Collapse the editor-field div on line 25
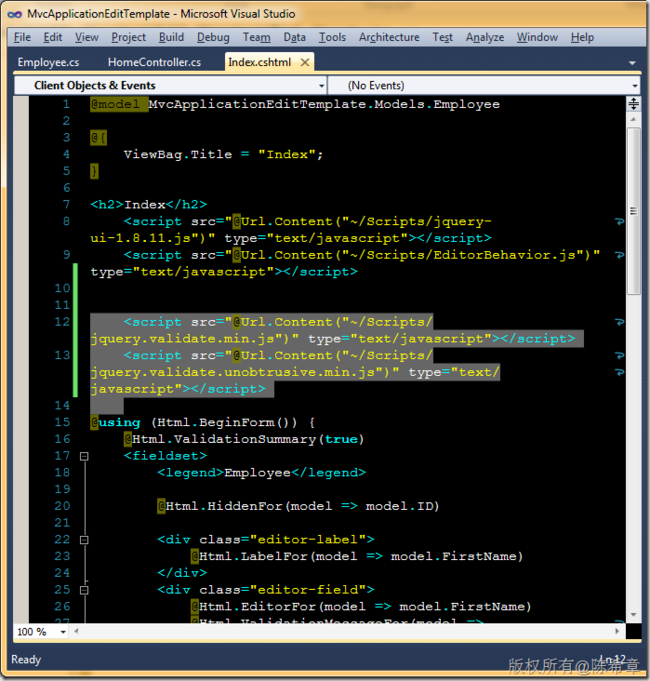 click(84, 590)
